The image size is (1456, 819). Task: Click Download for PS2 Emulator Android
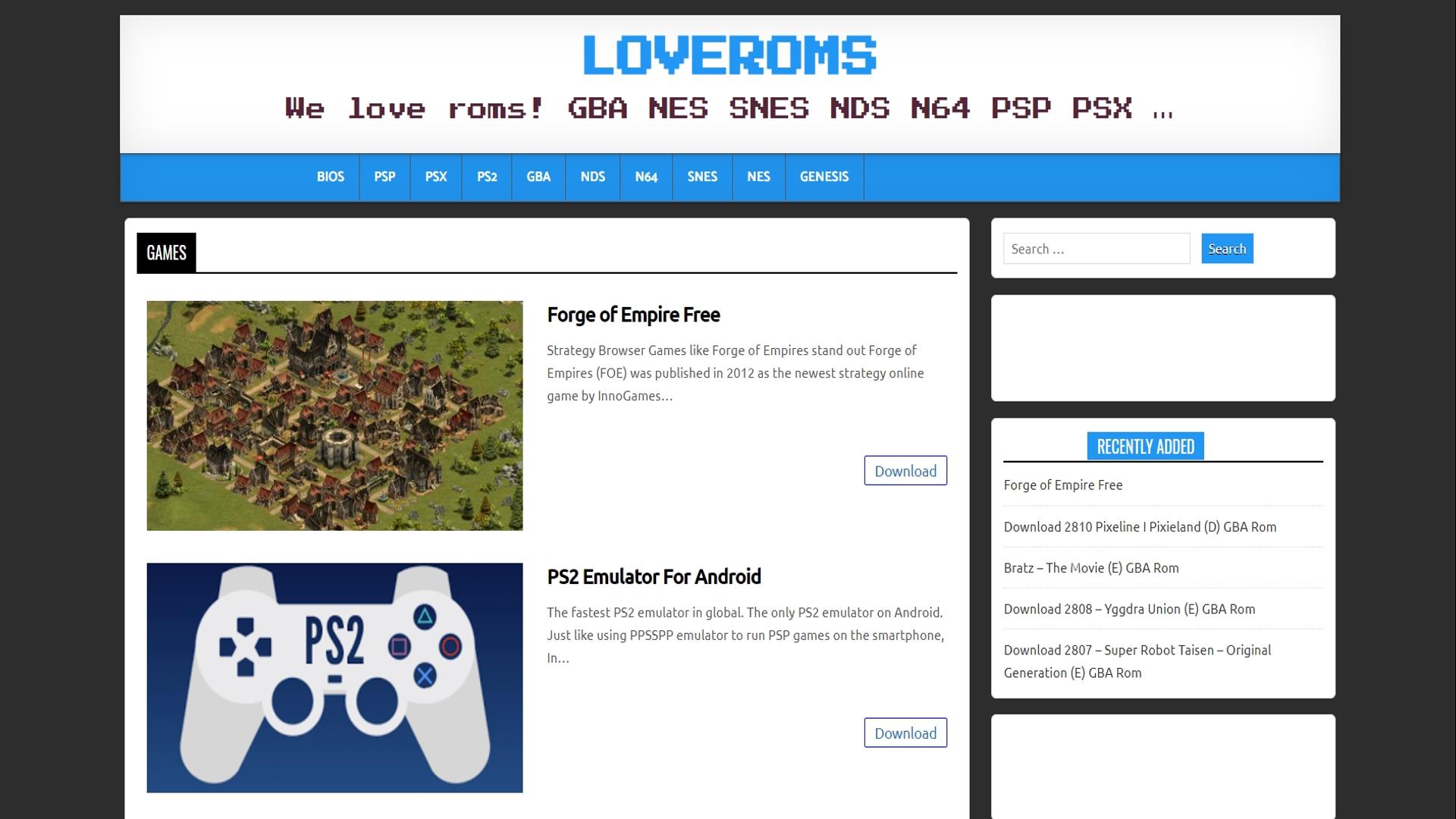(905, 733)
